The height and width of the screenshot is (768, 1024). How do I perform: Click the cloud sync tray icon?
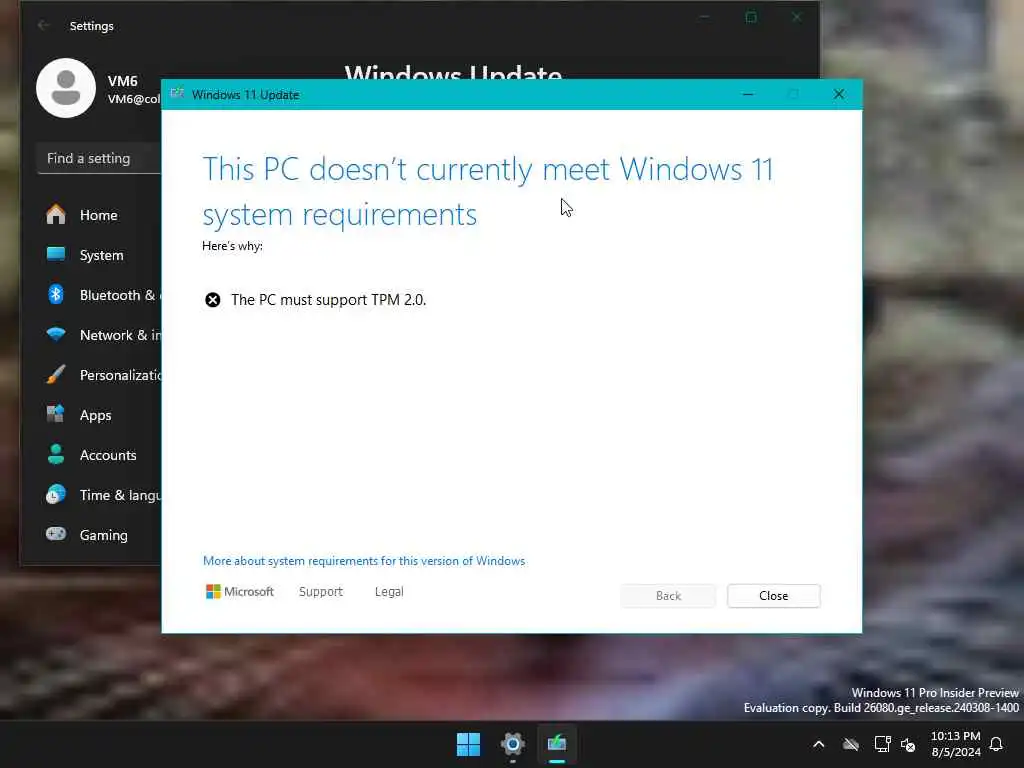coord(850,744)
